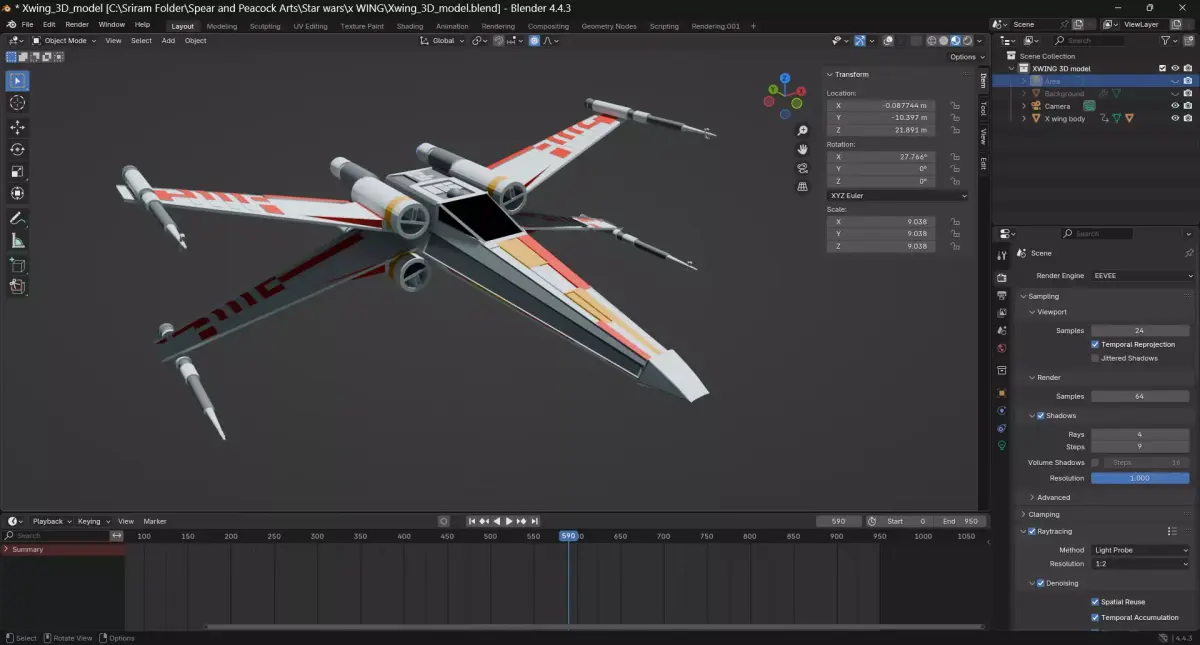This screenshot has height=645, width=1200.
Task: Open the Render properties tab icon
Action: click(1001, 277)
